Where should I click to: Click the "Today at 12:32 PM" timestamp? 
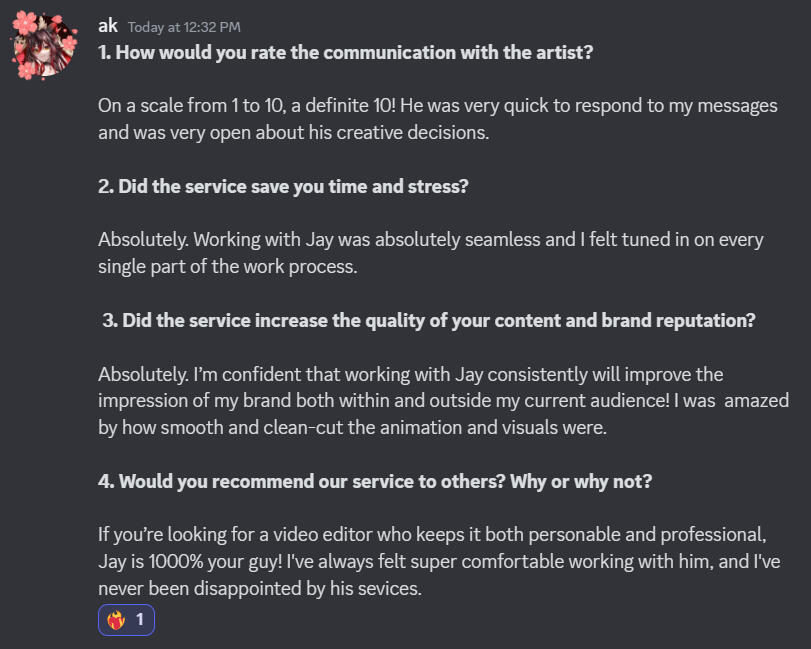[x=184, y=27]
